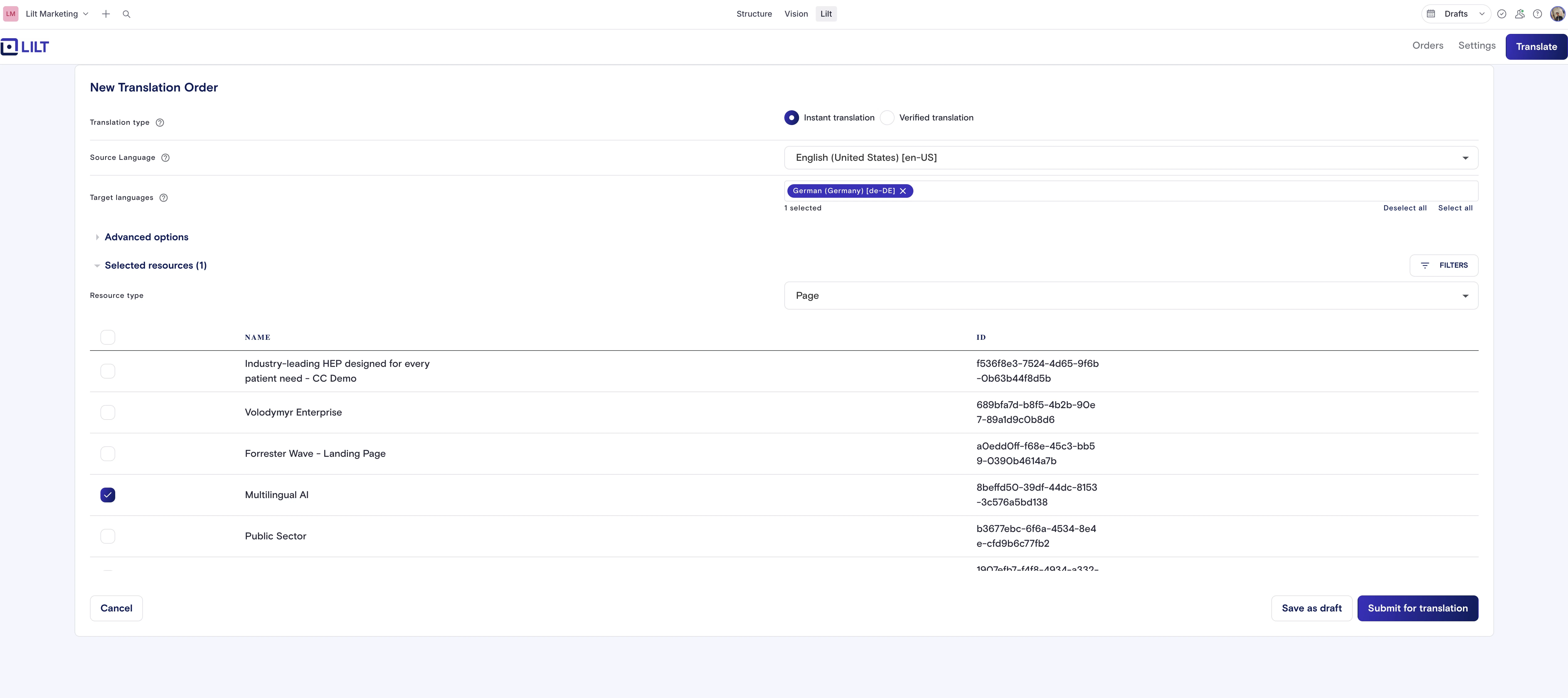Select Verified translation radio button
1568x698 pixels.
888,118
